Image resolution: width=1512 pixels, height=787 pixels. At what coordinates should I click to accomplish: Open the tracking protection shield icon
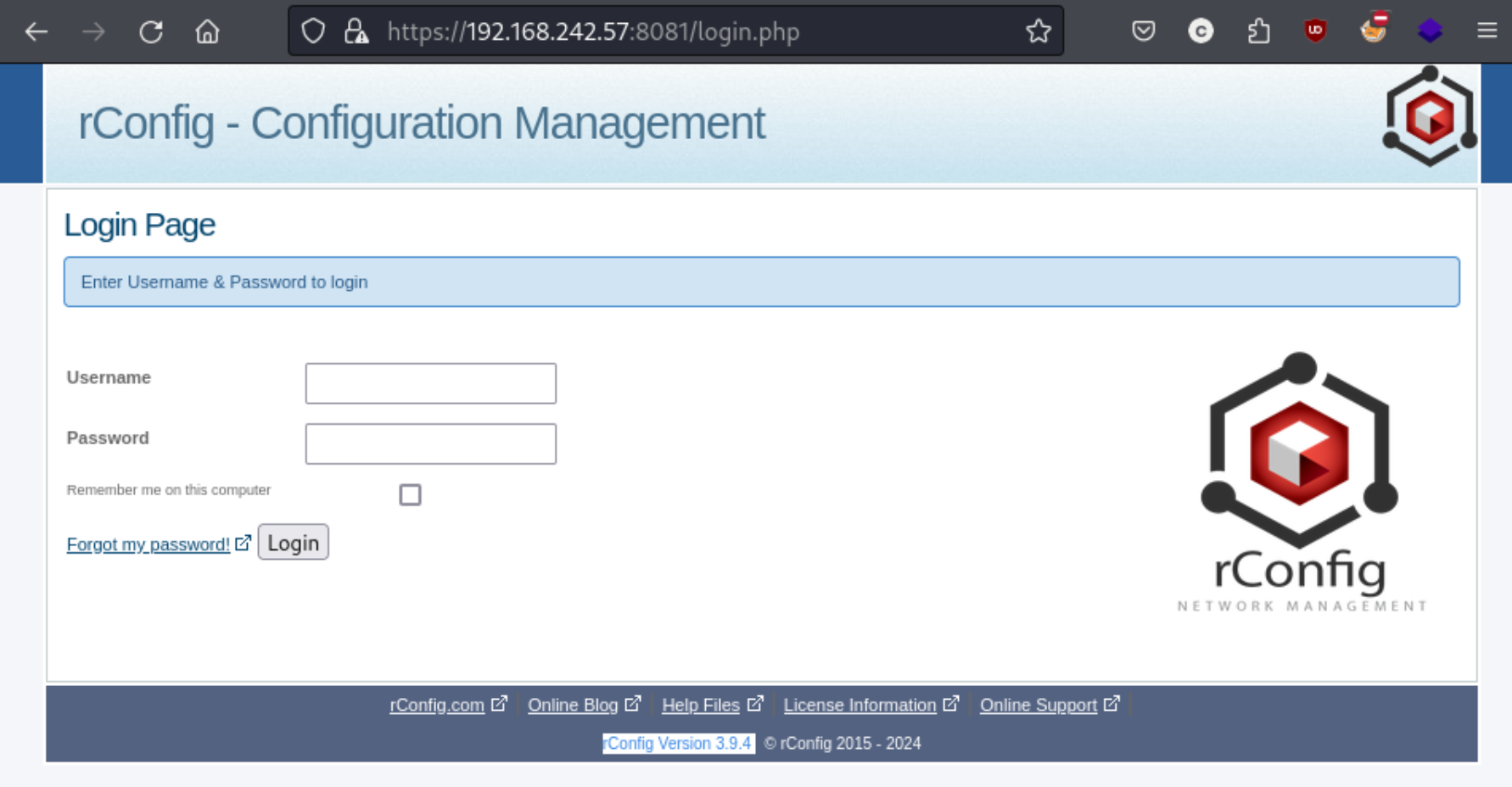[x=313, y=31]
